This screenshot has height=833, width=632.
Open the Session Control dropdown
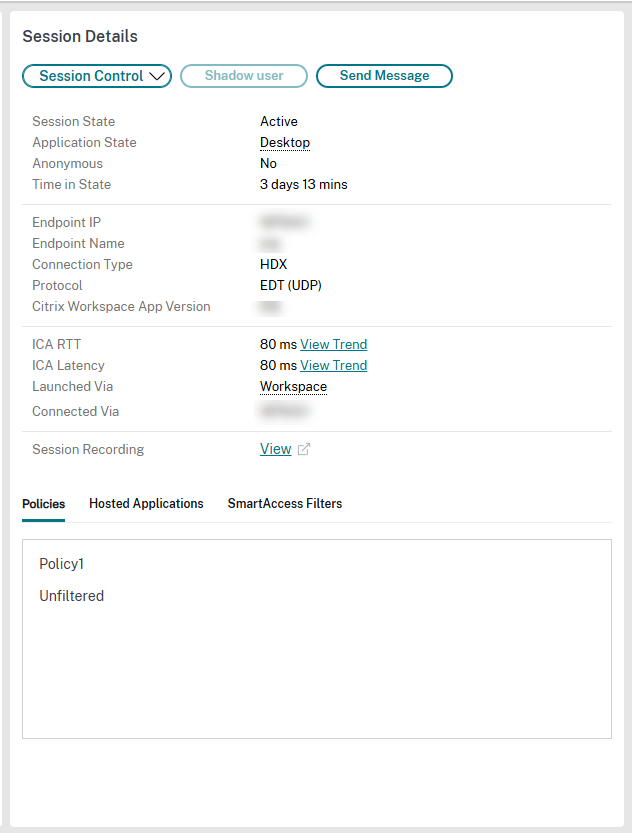click(97, 76)
